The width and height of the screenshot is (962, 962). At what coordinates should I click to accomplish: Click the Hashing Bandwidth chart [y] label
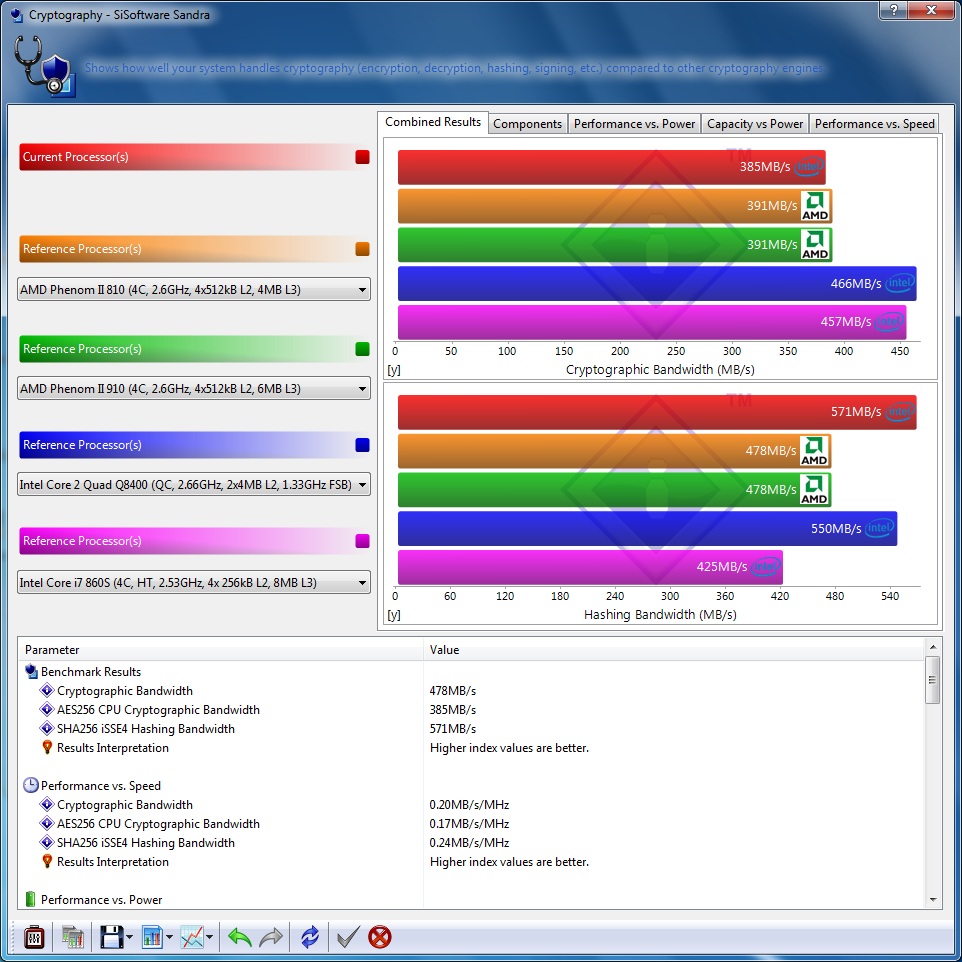coord(394,615)
